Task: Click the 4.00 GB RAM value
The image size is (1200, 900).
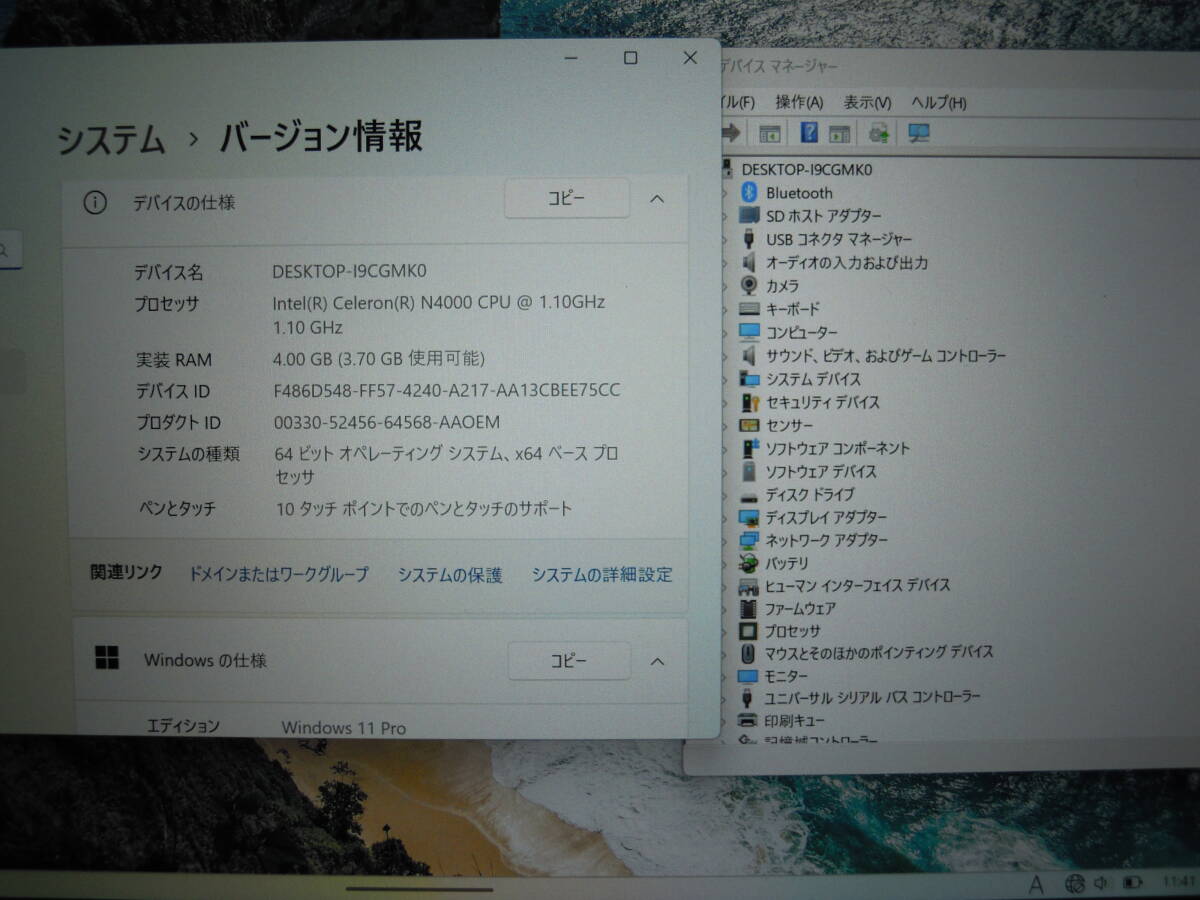Action: coord(380,358)
